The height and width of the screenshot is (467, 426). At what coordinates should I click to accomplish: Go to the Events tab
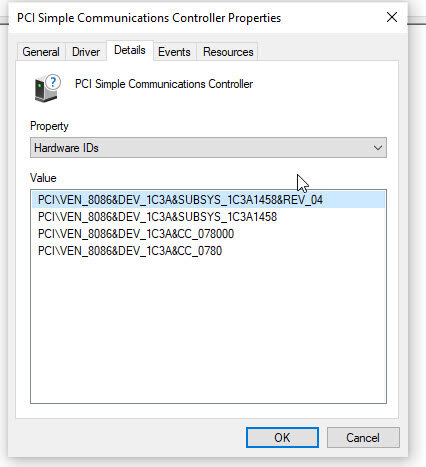coord(174,52)
